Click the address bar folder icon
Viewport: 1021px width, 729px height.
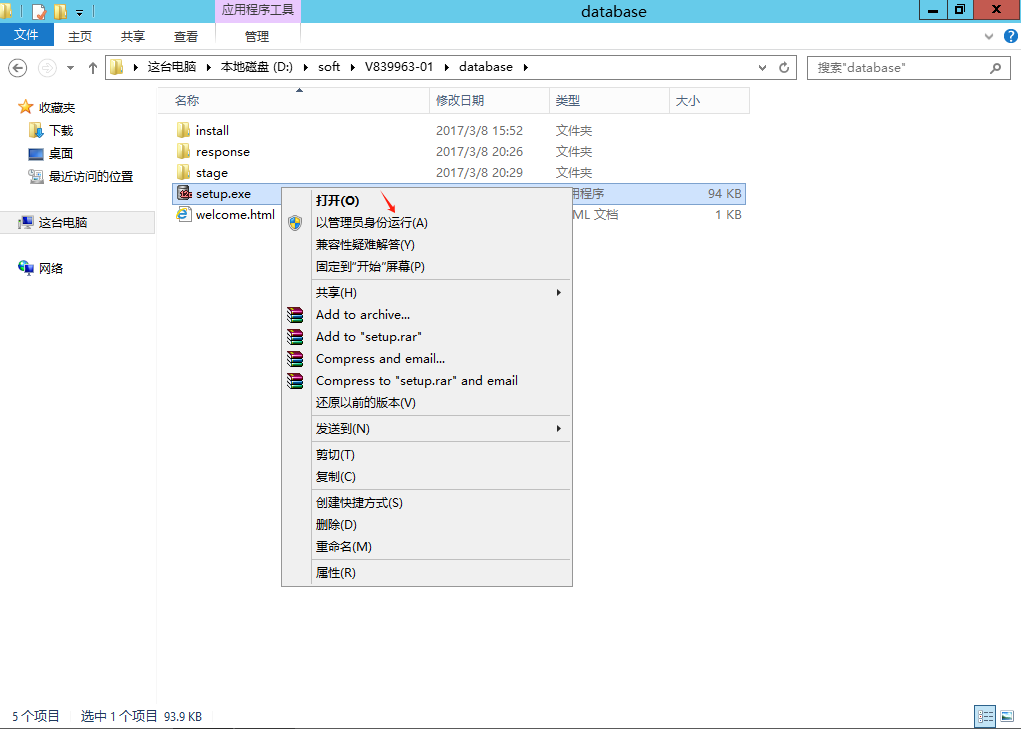[117, 67]
